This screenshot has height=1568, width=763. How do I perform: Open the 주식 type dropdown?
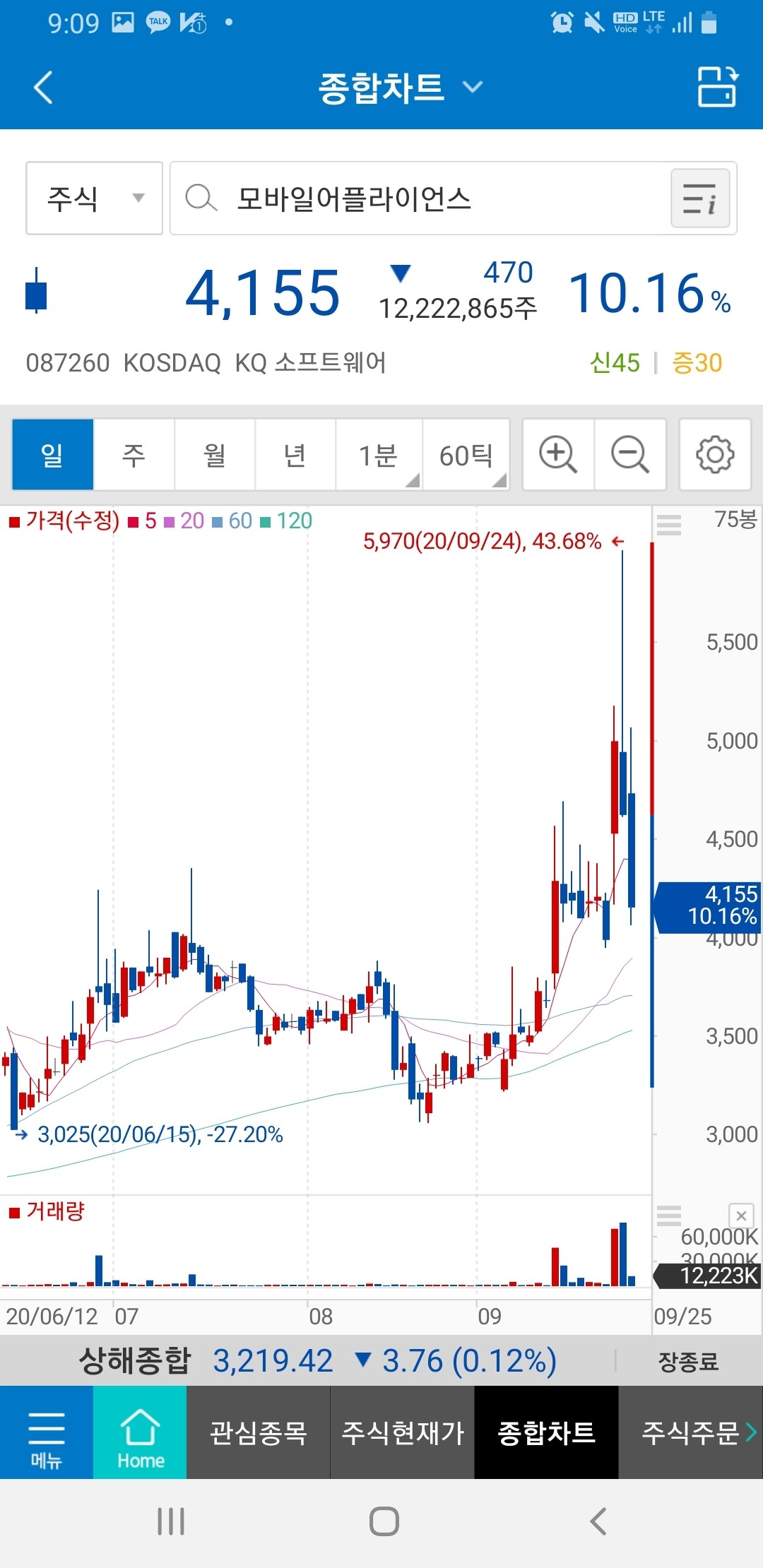(x=94, y=198)
